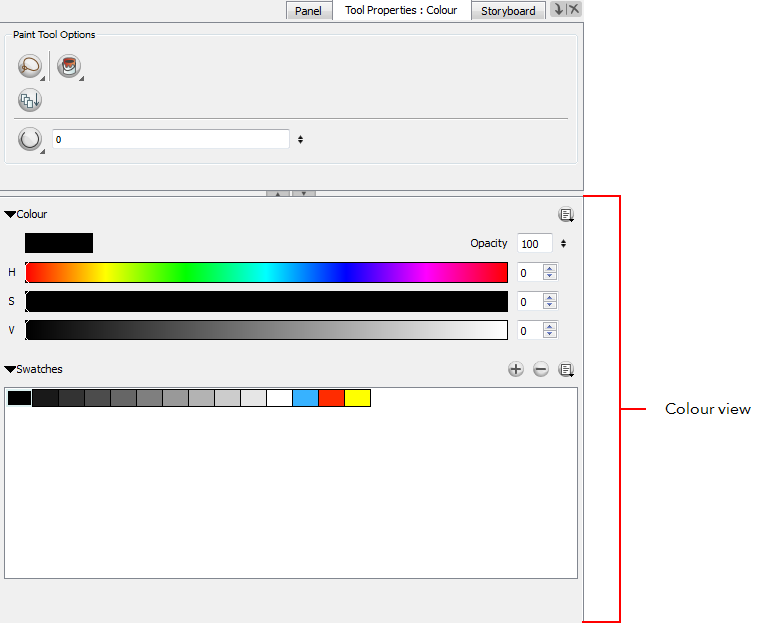Click the H numeric value field
Image resolution: width=775 pixels, height=623 pixels.
[x=530, y=273]
